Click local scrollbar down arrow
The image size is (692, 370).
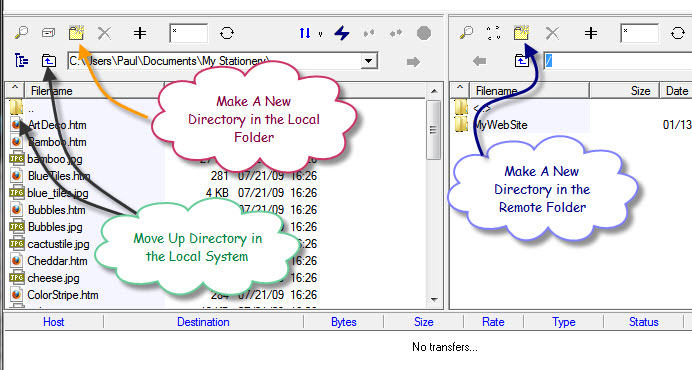[x=434, y=299]
